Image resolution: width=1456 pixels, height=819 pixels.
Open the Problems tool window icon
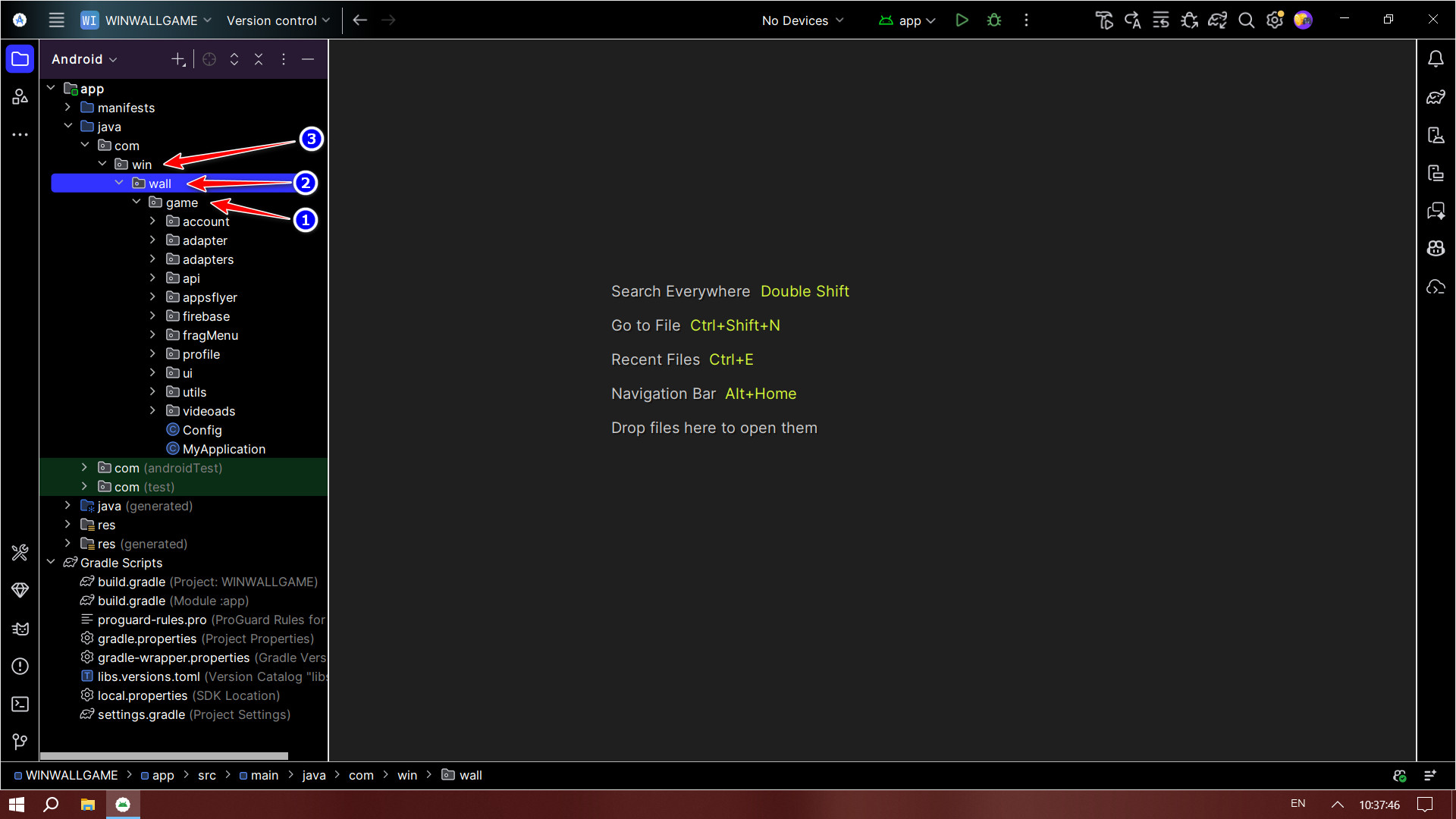pyautogui.click(x=20, y=667)
